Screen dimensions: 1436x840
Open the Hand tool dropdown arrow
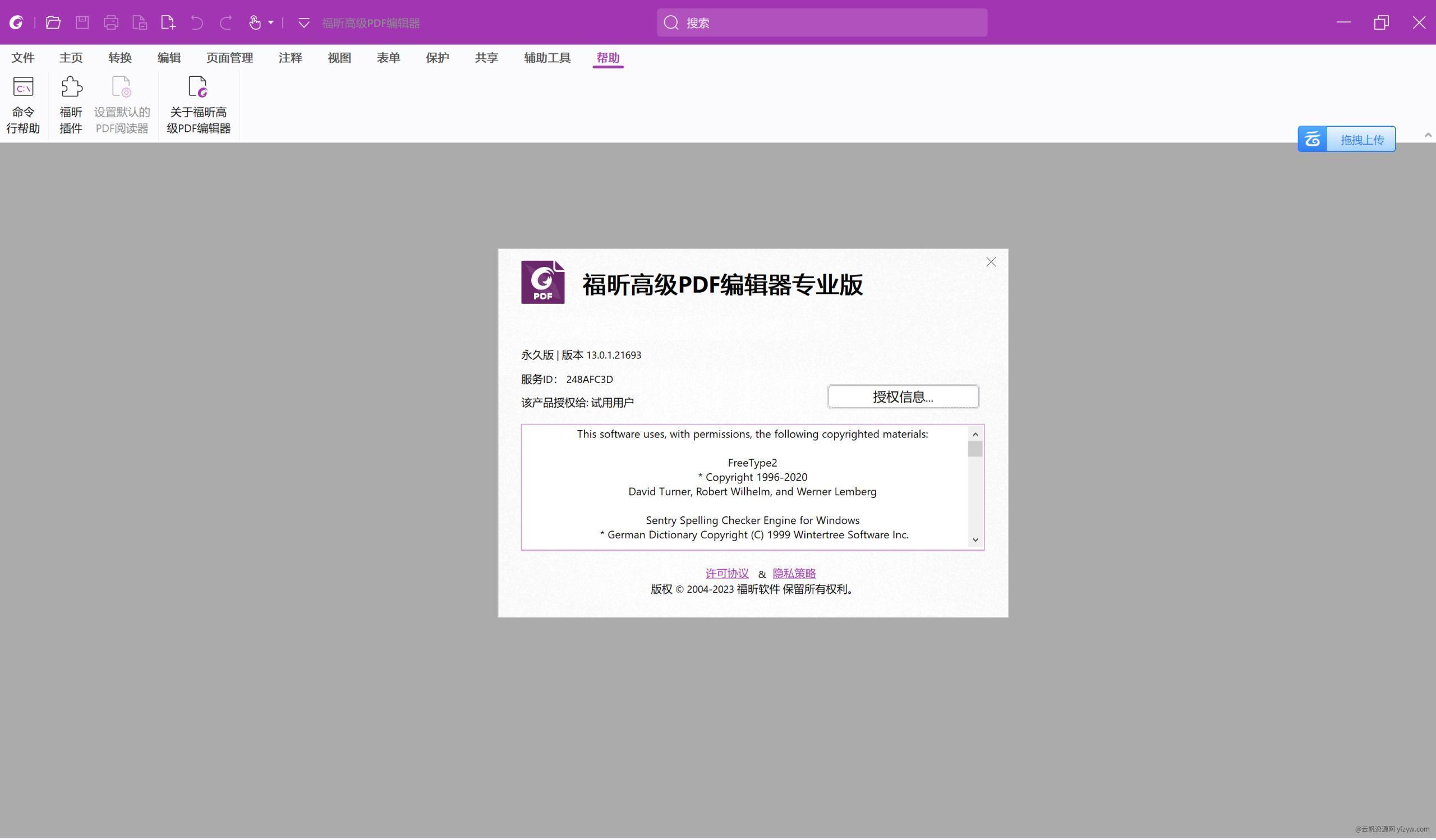pyautogui.click(x=271, y=22)
